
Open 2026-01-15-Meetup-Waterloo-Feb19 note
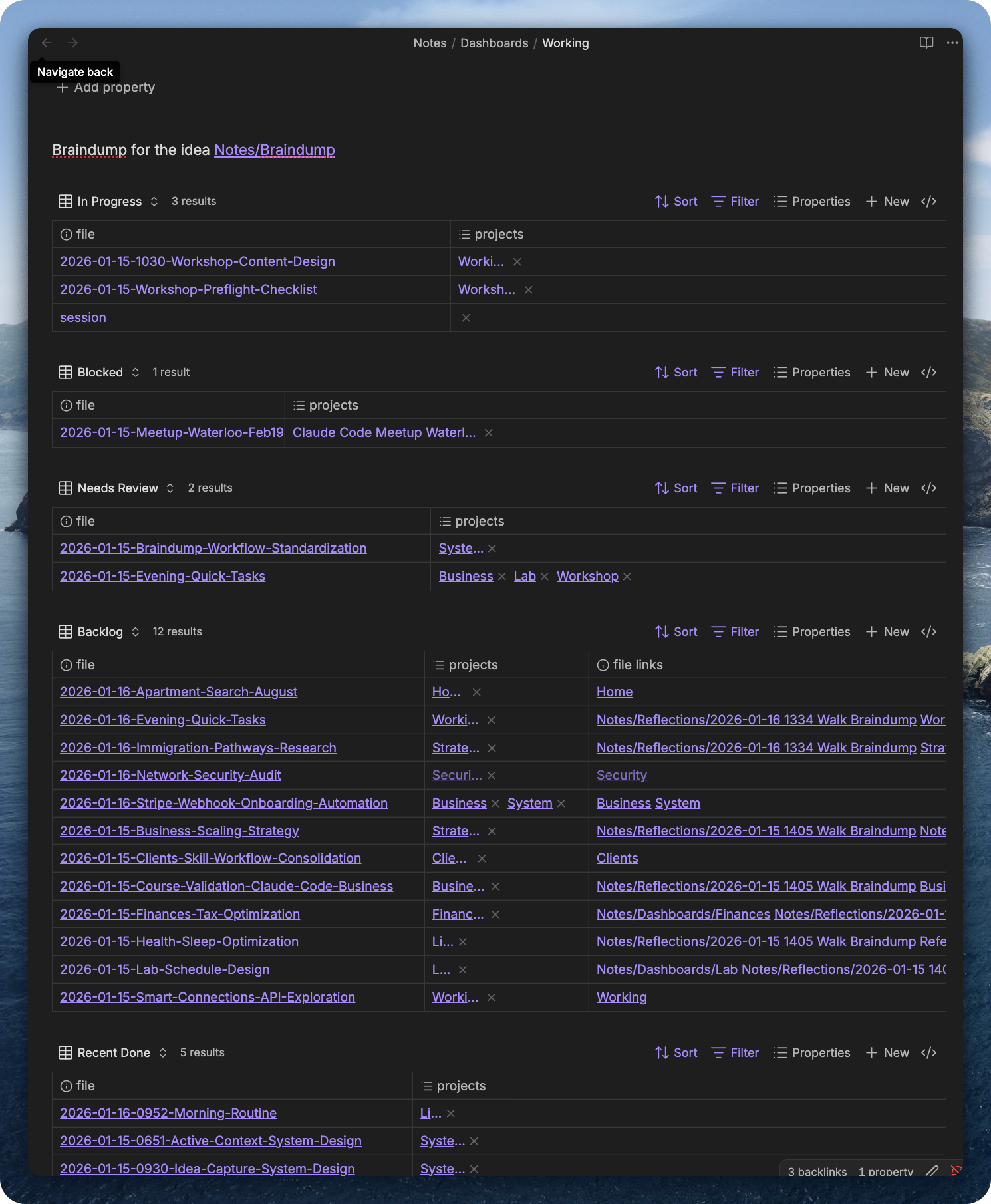click(172, 433)
